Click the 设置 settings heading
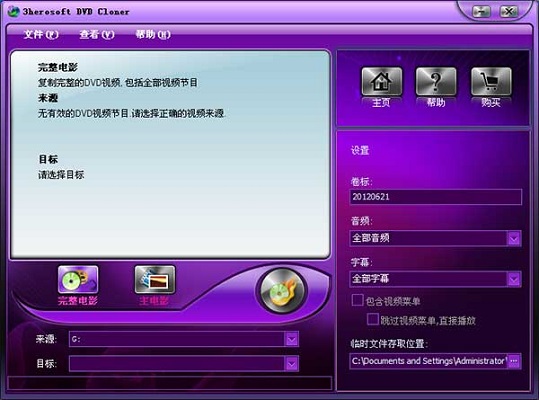This screenshot has height=400, width=539. 360,150
